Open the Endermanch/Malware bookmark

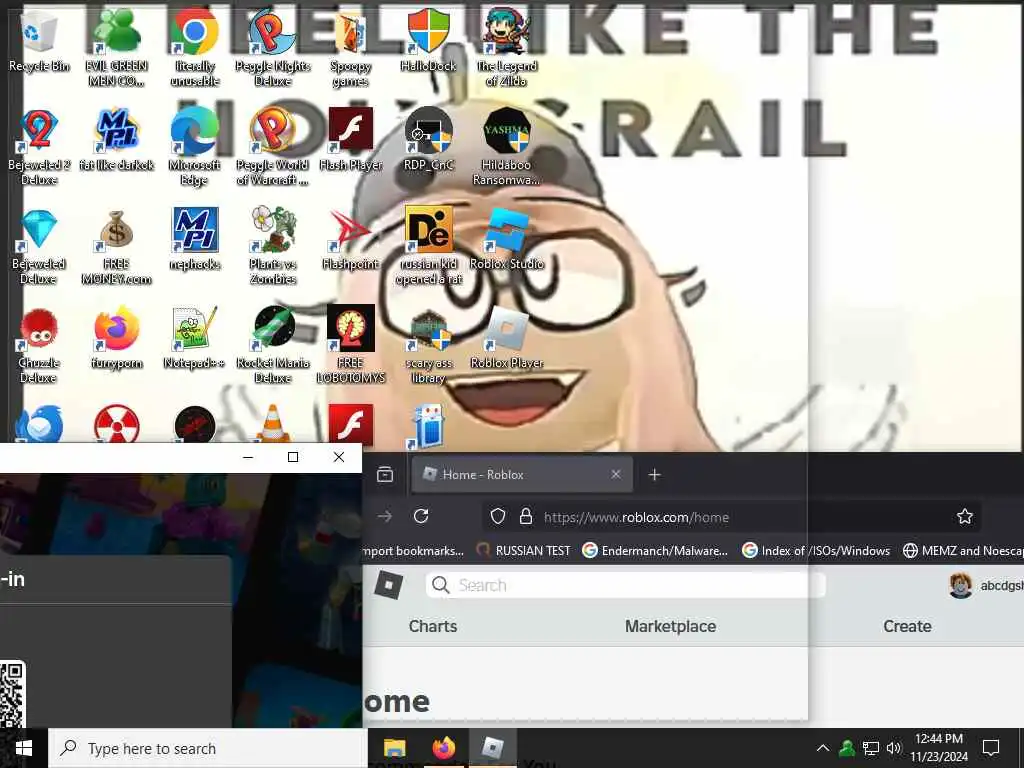[655, 551]
